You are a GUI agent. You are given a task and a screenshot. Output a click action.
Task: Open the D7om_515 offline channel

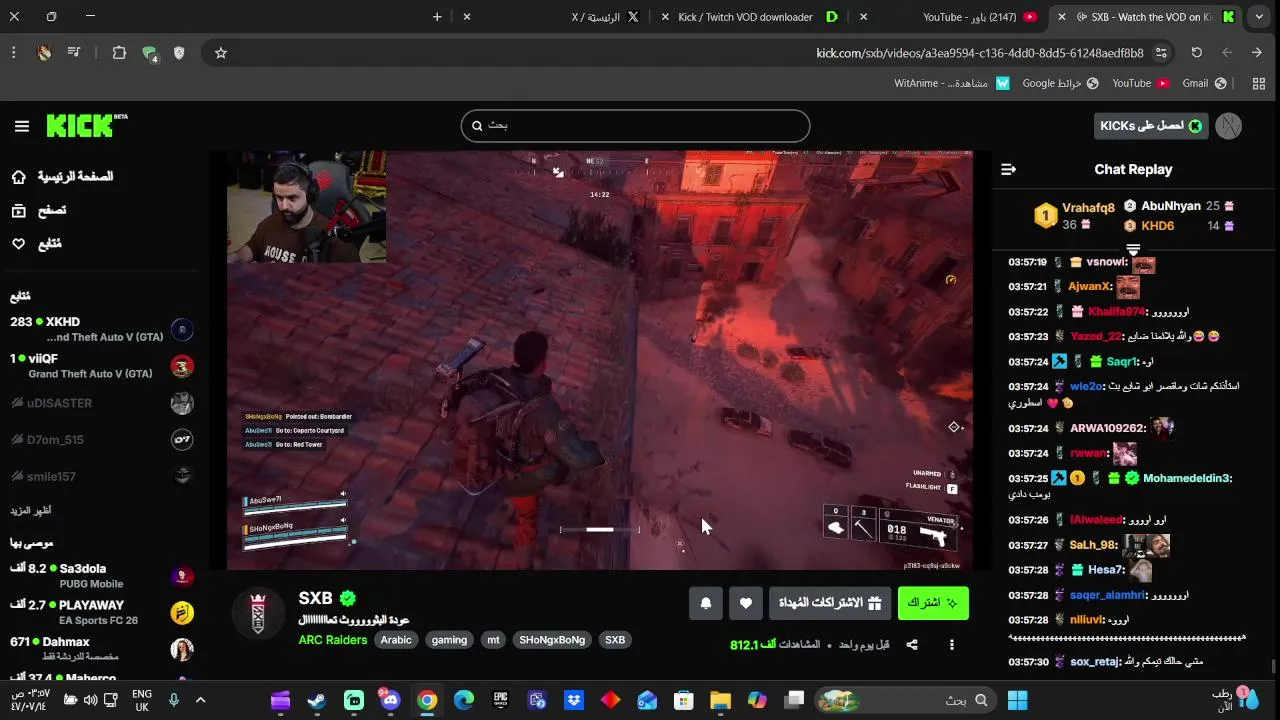click(100, 440)
